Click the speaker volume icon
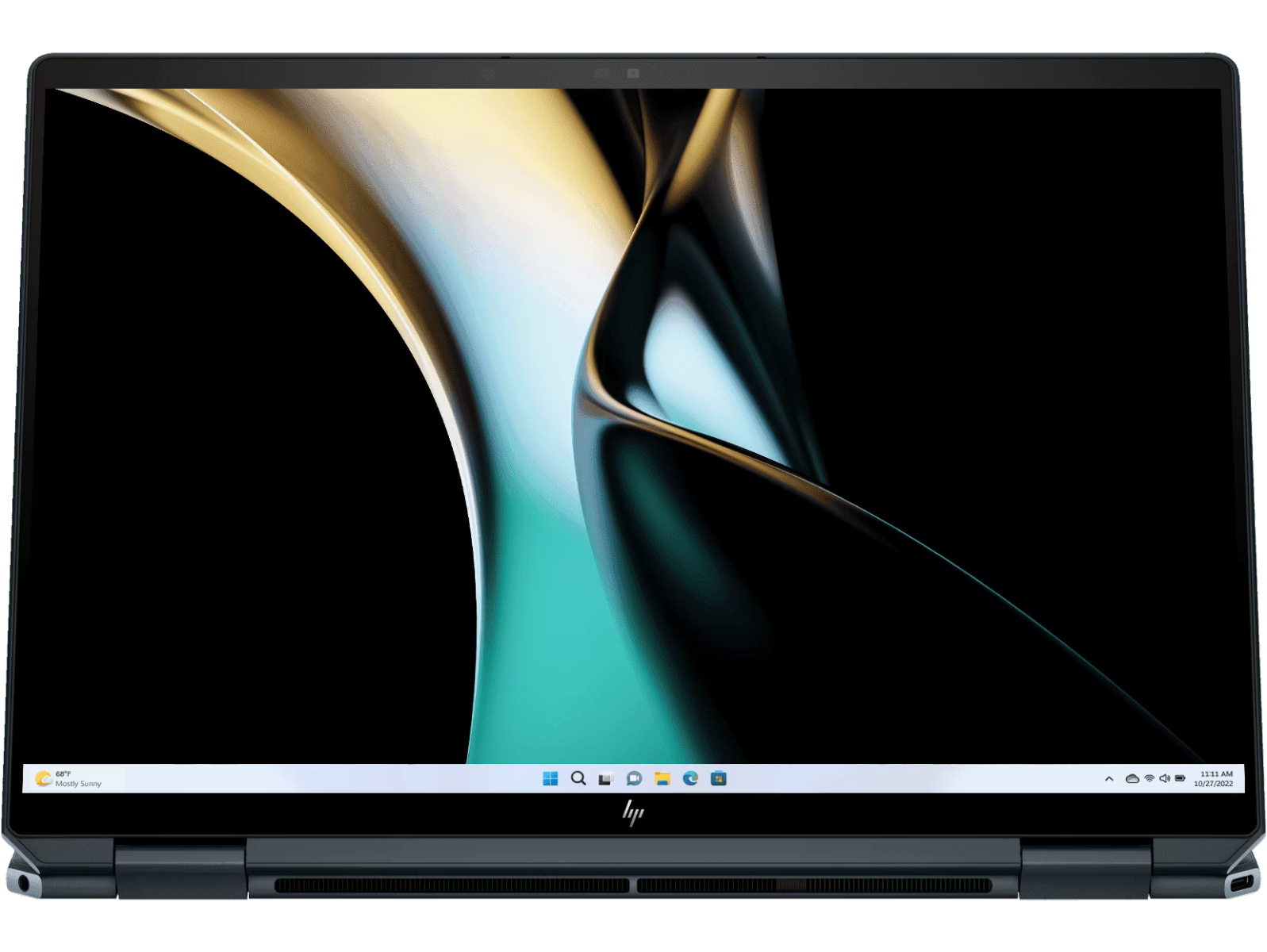Screen dimensions: 1267x952 (x=1164, y=779)
